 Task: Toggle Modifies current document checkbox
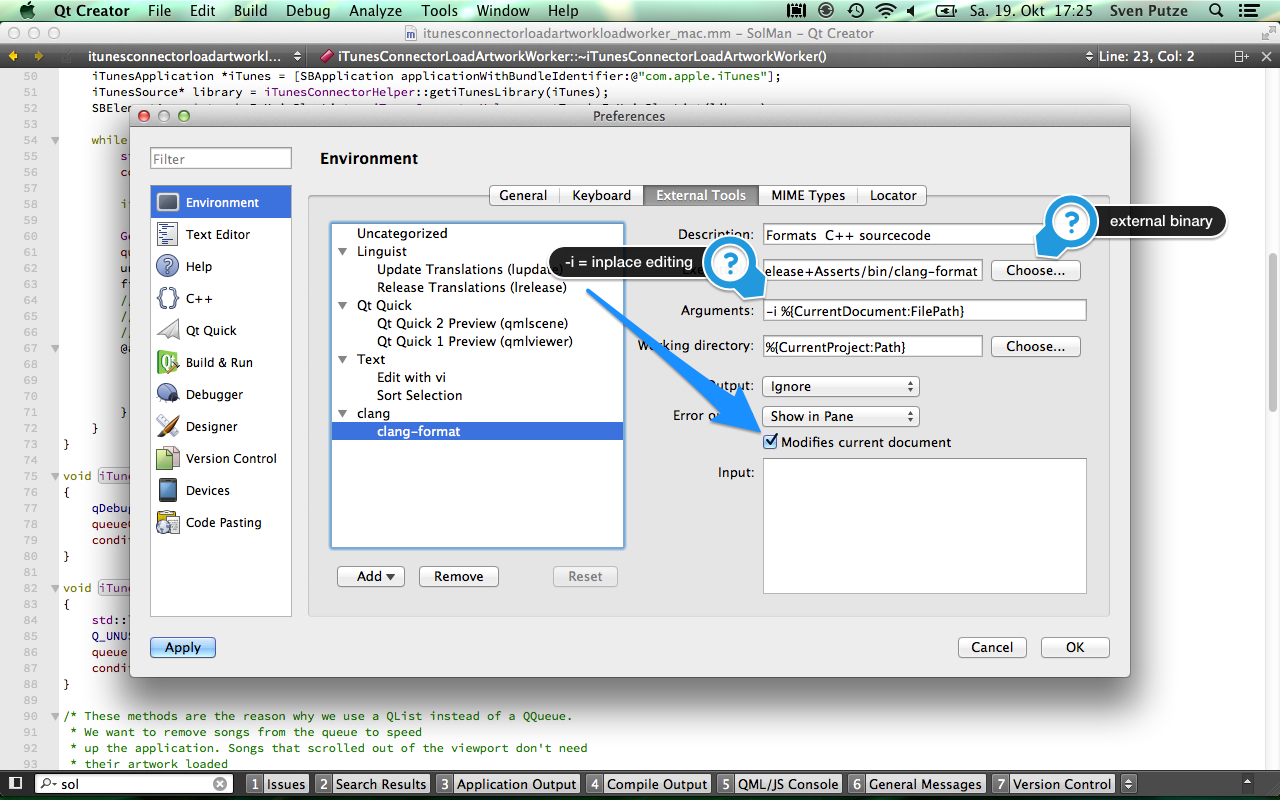pyautogui.click(x=770, y=441)
